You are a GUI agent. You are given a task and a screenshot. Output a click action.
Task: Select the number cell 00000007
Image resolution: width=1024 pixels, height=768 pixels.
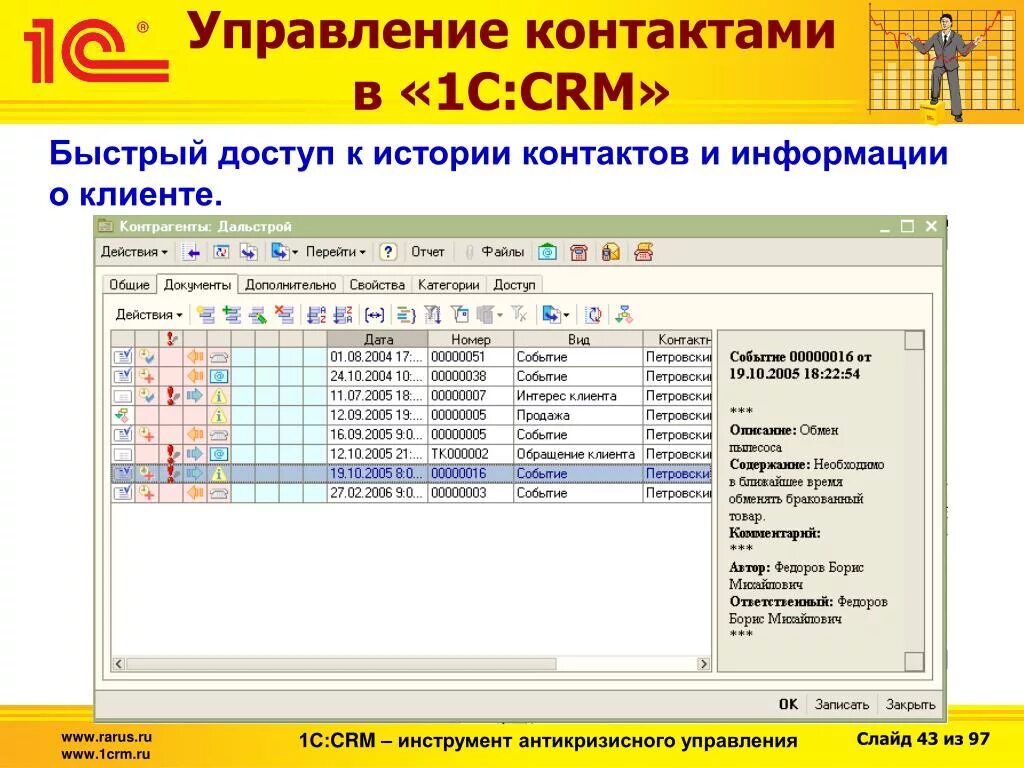click(470, 396)
